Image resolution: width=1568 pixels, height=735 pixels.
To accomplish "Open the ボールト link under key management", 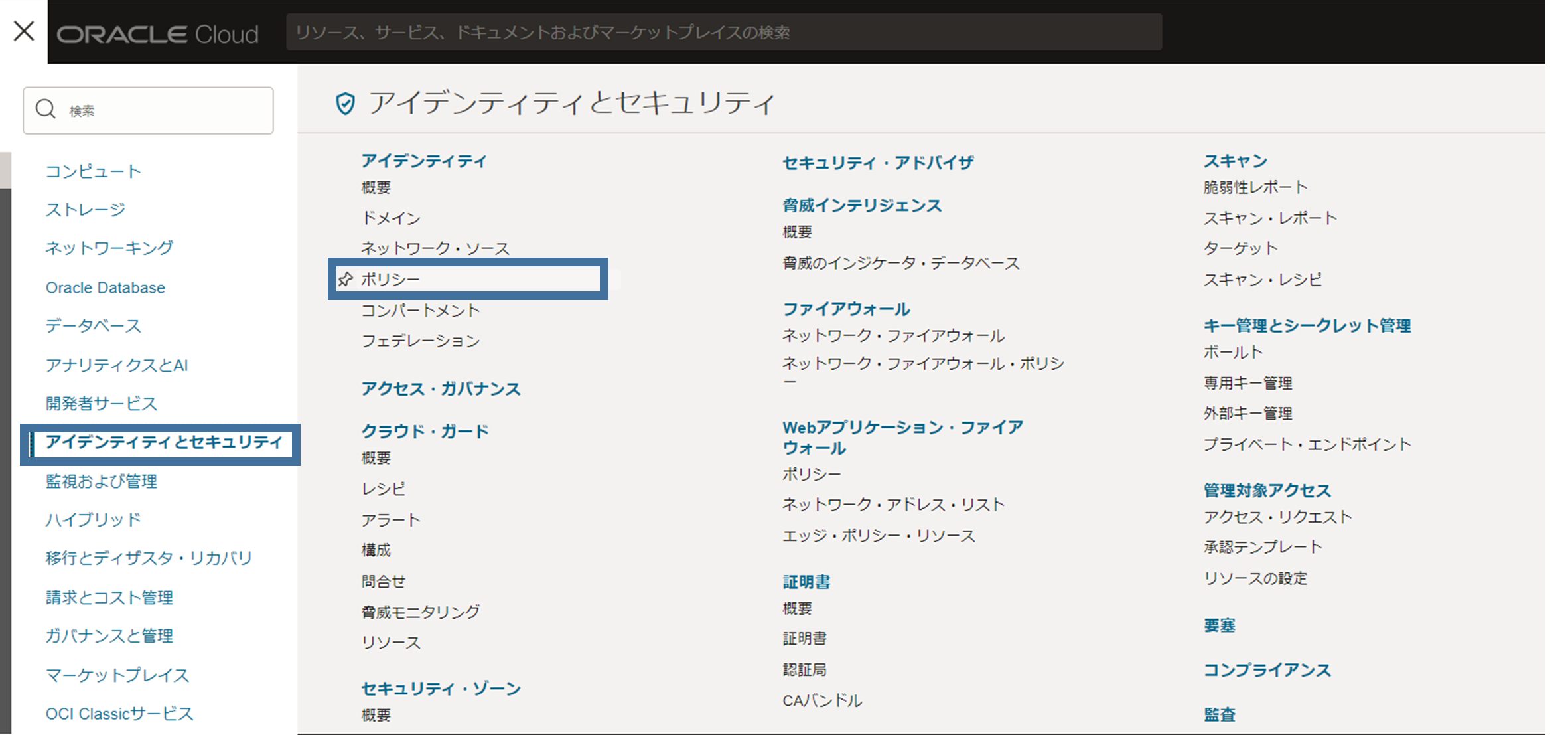I will click(x=1233, y=352).
